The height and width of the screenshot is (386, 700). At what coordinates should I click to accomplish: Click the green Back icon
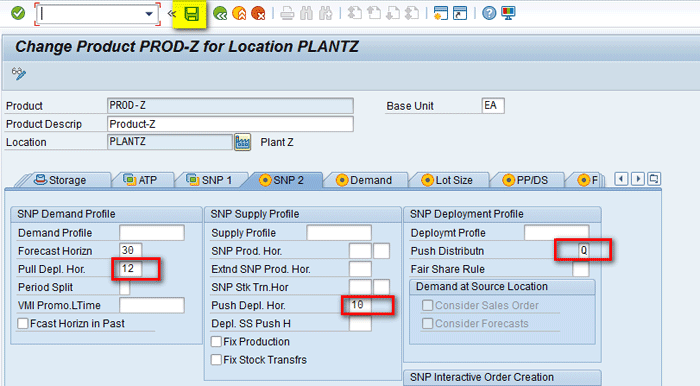(220, 14)
